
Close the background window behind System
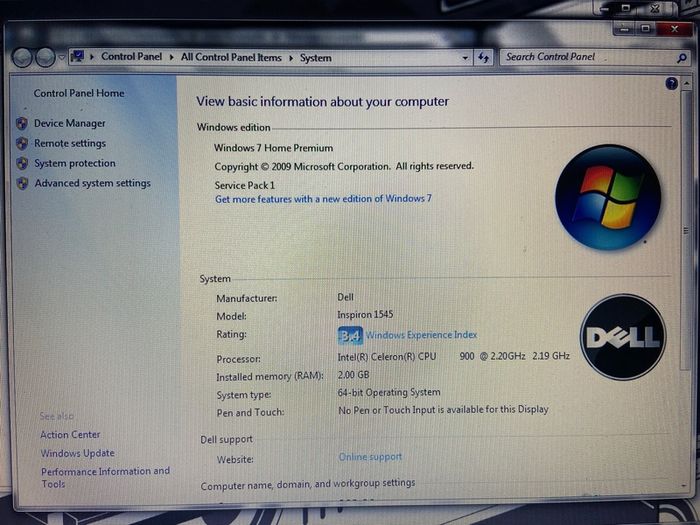655,8
